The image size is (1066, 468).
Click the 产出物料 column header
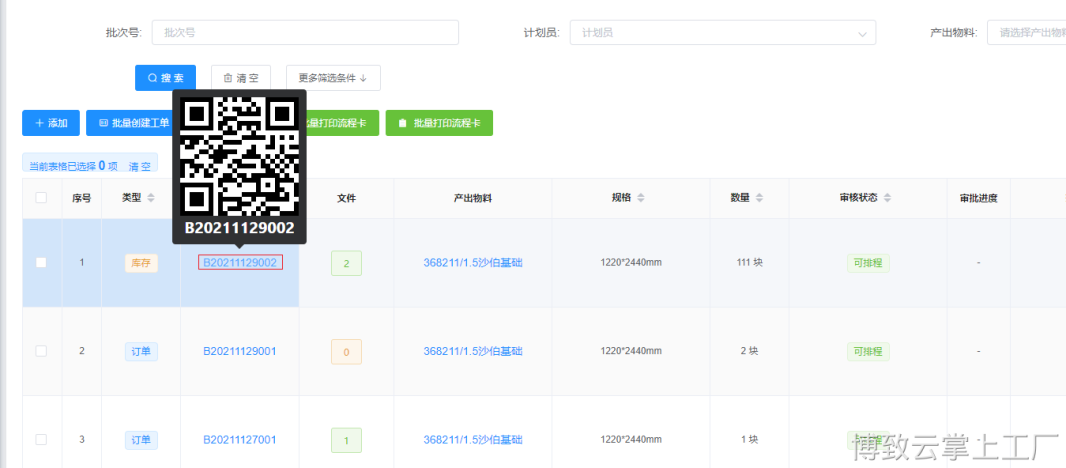pyautogui.click(x=473, y=198)
